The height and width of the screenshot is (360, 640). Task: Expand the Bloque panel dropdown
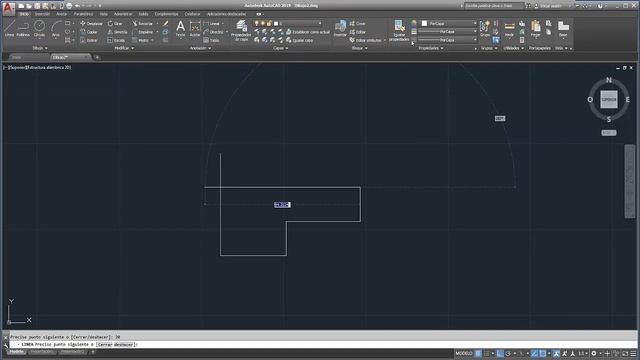[360, 48]
